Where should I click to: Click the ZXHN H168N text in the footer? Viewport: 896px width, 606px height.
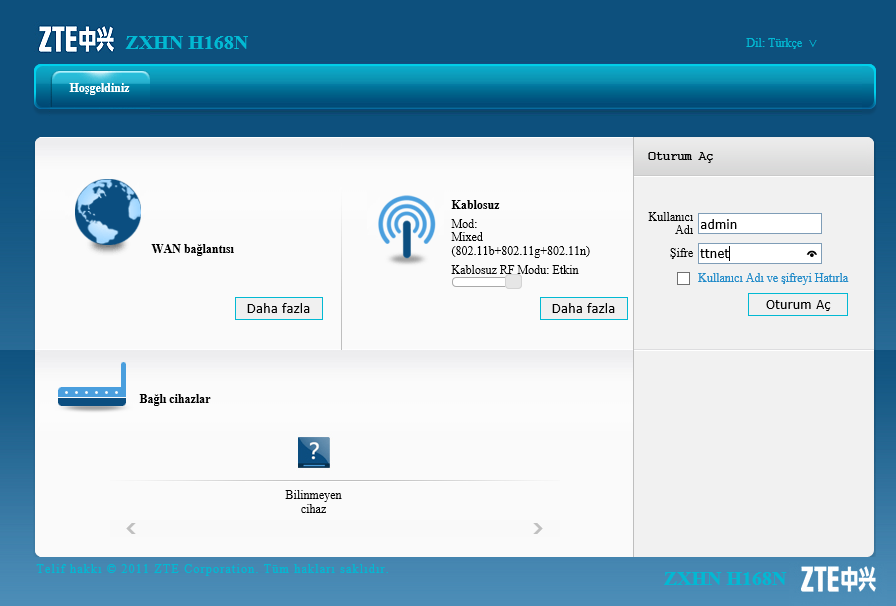725,579
